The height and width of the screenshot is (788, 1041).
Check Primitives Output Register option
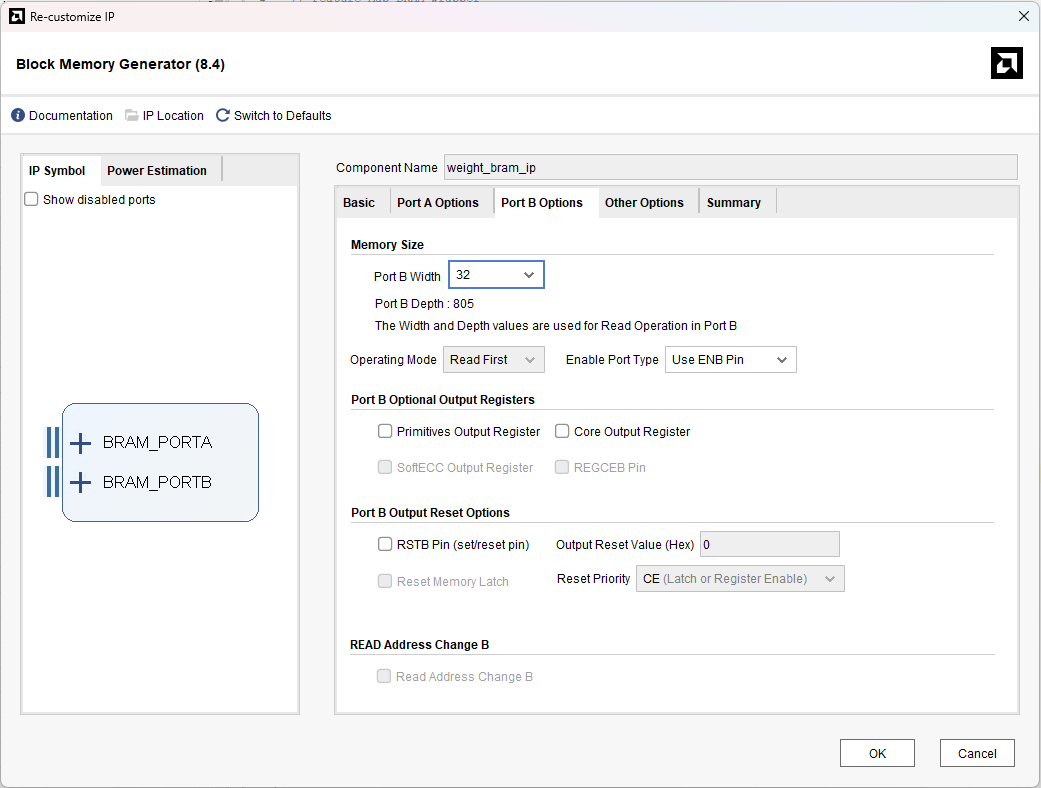pos(385,432)
